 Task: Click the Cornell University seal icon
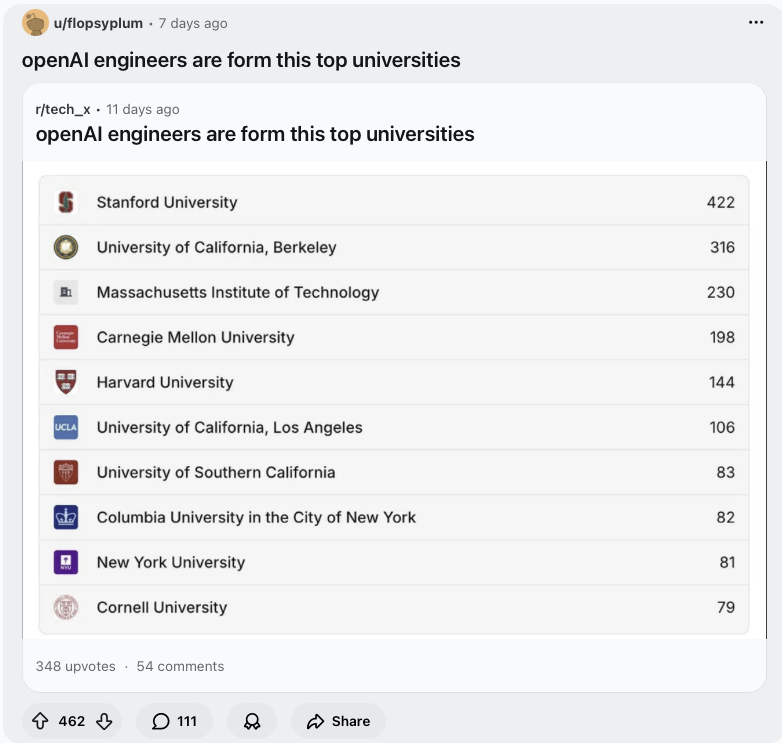[66, 608]
